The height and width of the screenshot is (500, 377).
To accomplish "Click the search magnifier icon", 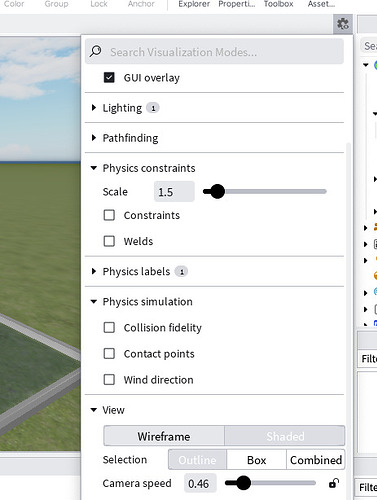I will tap(96, 51).
